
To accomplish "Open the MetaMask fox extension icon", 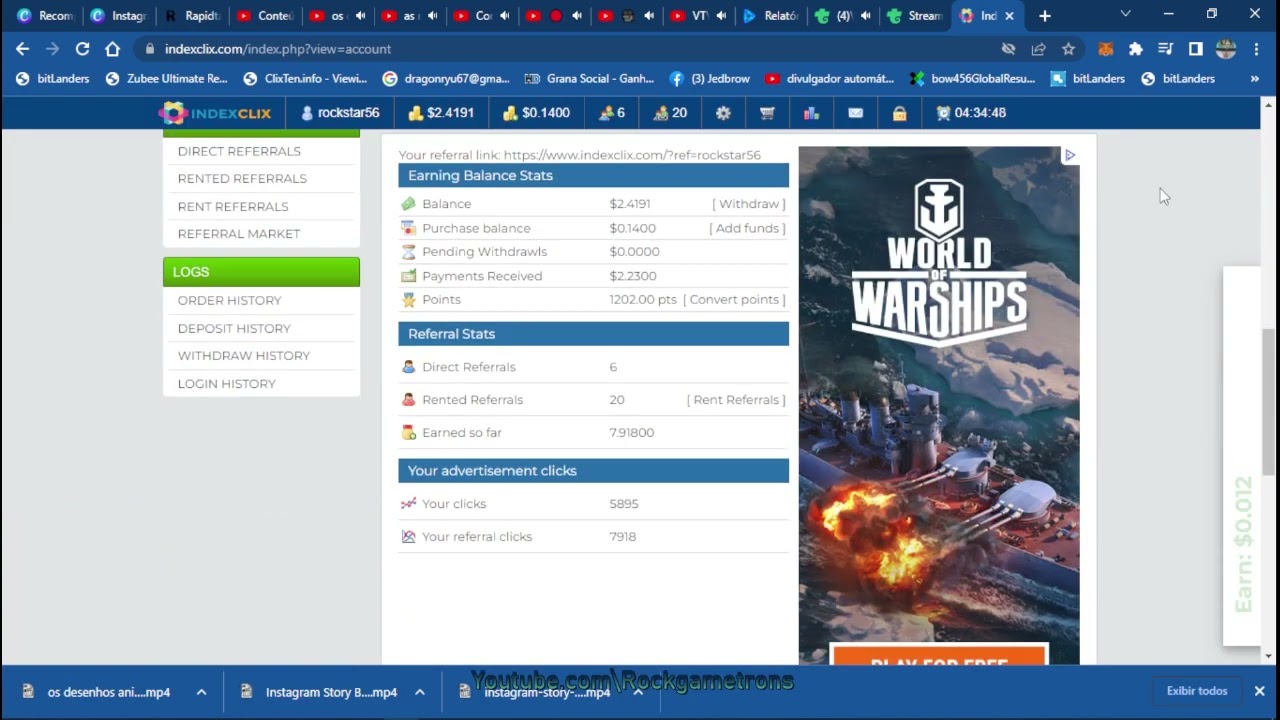I will pos(1105,49).
